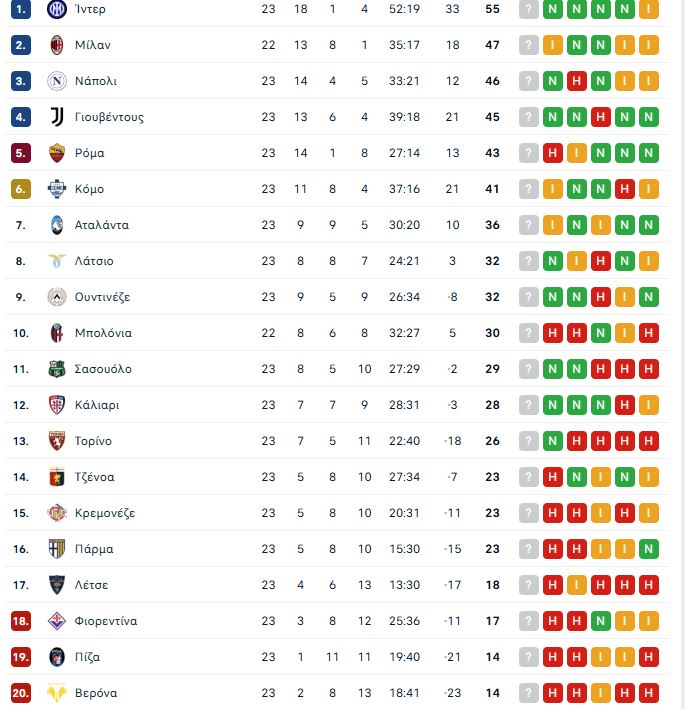Click Πίζα's grey question mark badge

(529, 657)
